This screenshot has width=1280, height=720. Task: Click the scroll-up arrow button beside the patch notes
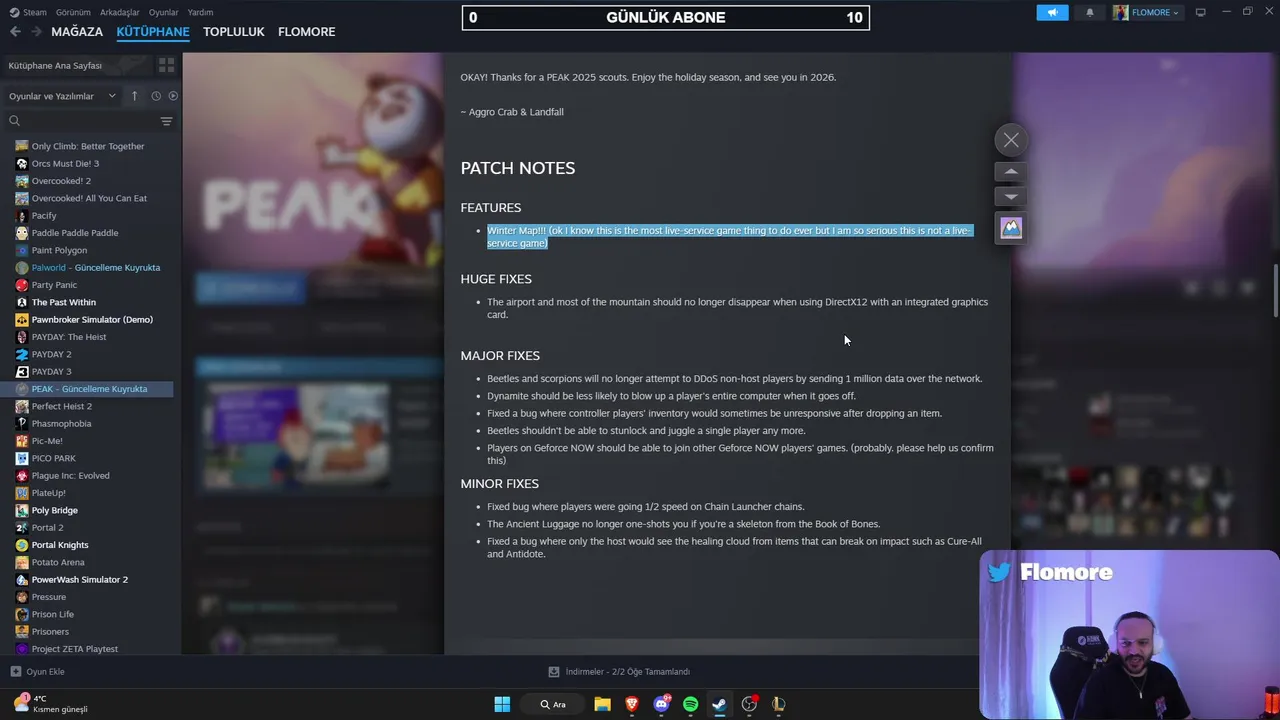pos(1011,172)
